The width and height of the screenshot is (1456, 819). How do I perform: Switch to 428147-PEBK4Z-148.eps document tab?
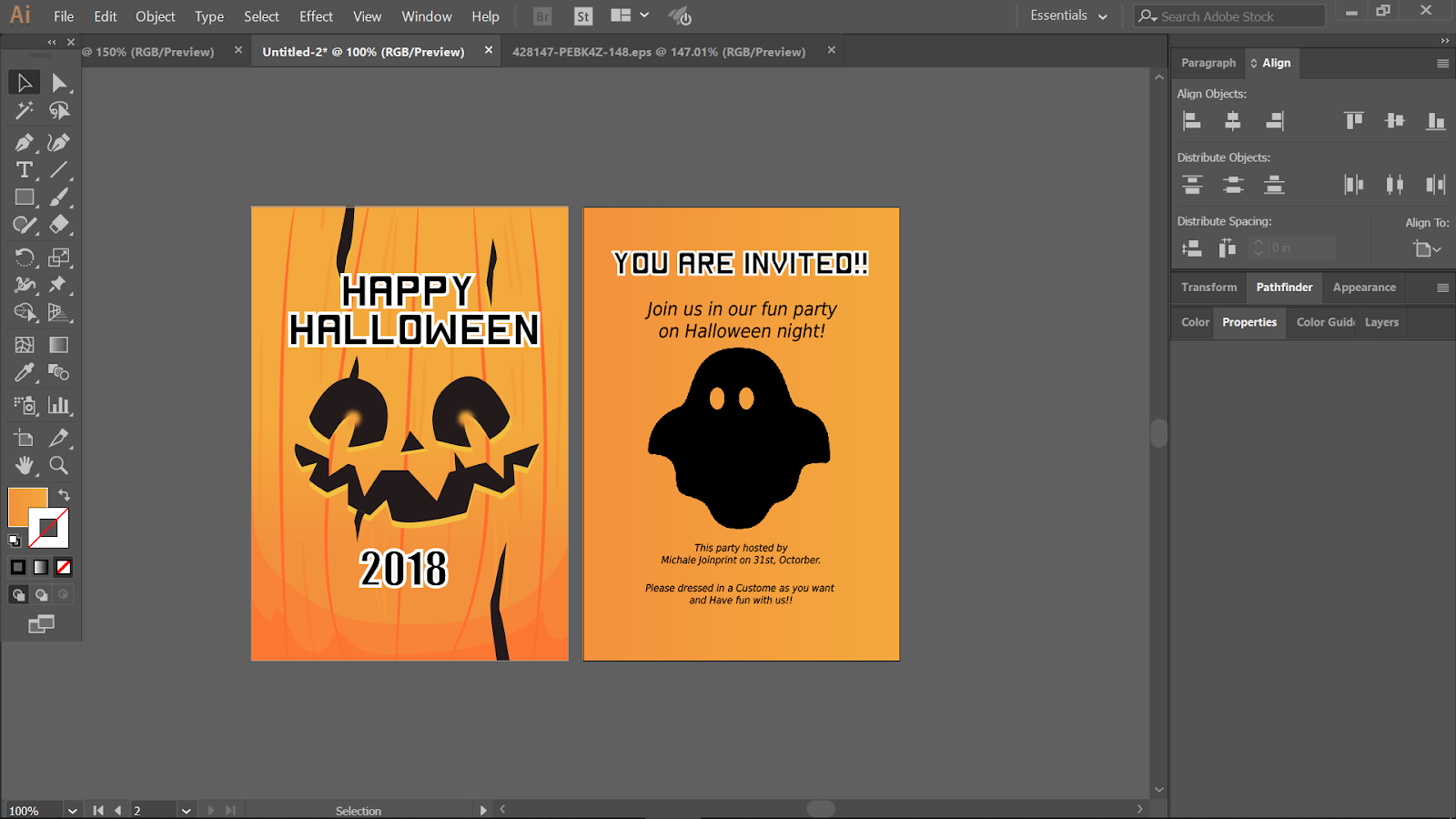tap(659, 52)
